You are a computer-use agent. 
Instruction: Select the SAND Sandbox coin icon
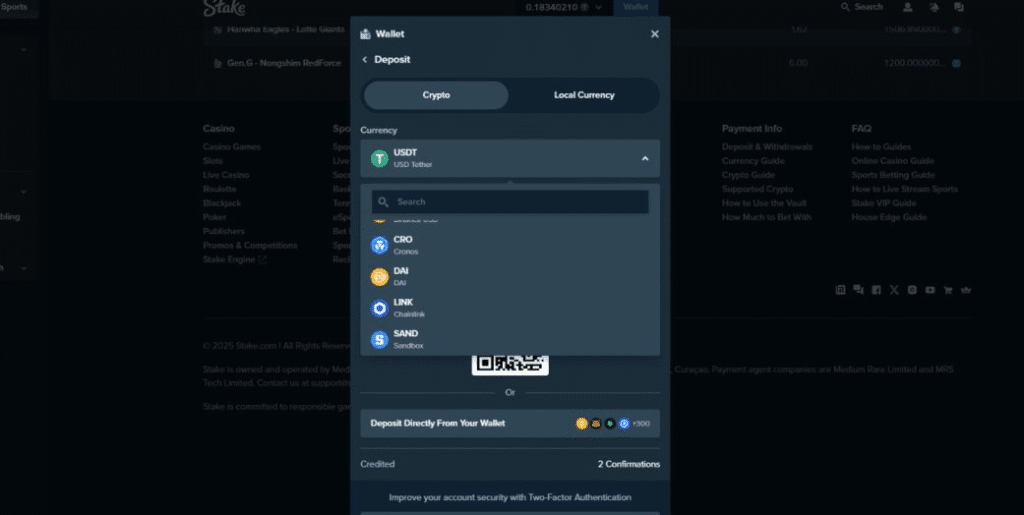point(379,339)
